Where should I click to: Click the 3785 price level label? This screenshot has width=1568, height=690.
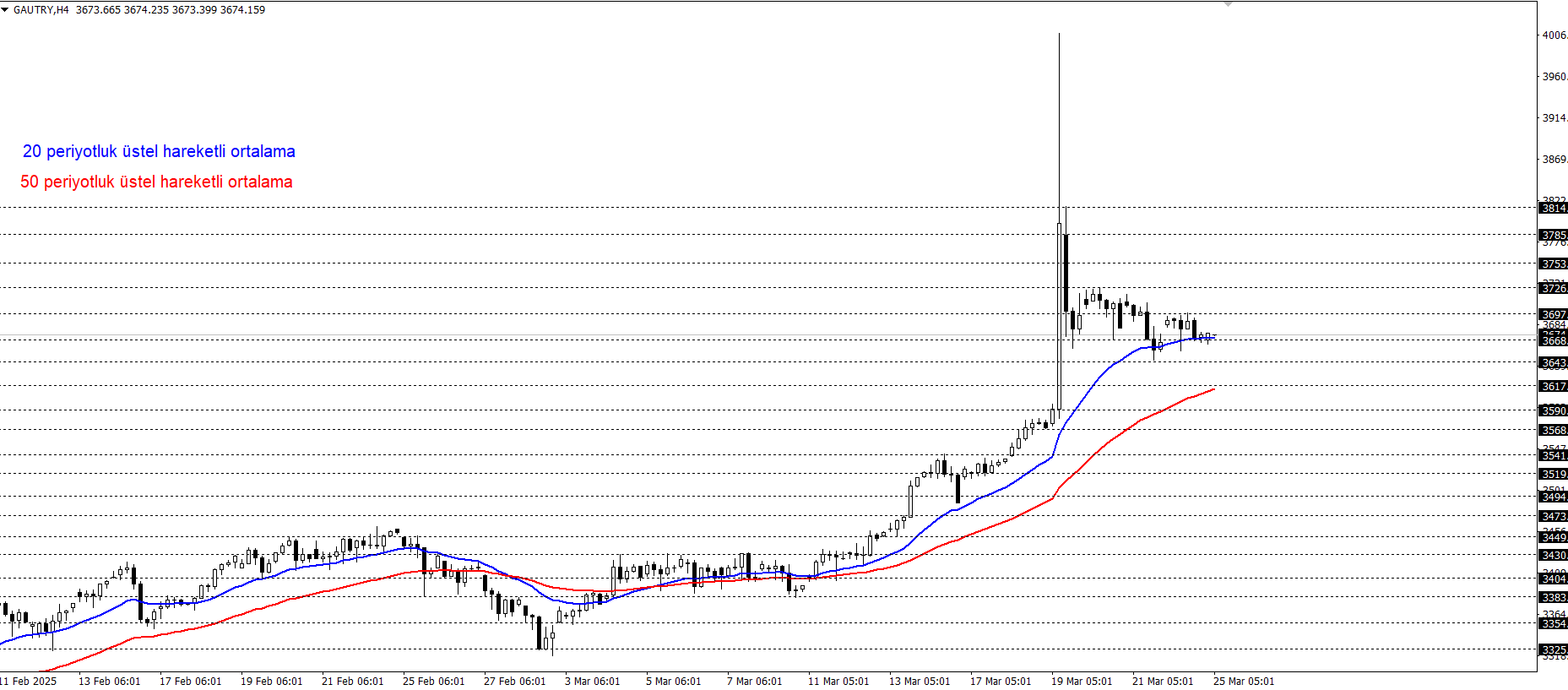pos(1554,235)
